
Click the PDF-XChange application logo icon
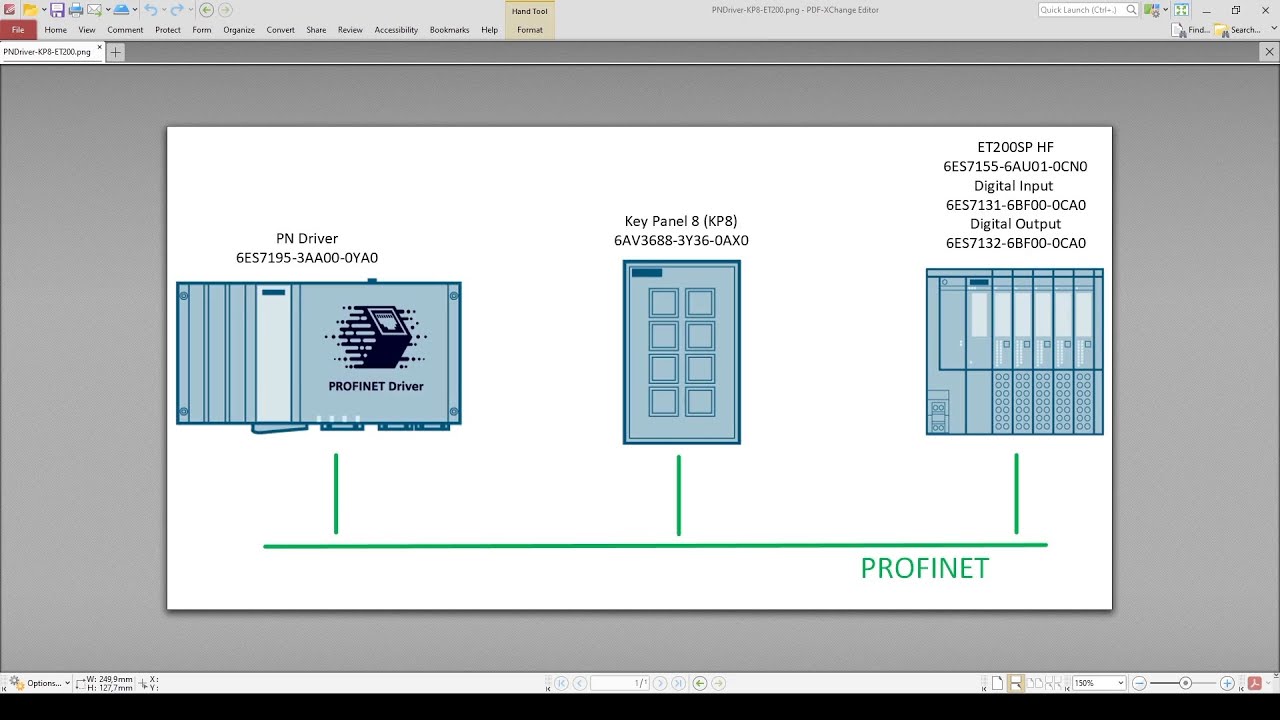(9, 10)
